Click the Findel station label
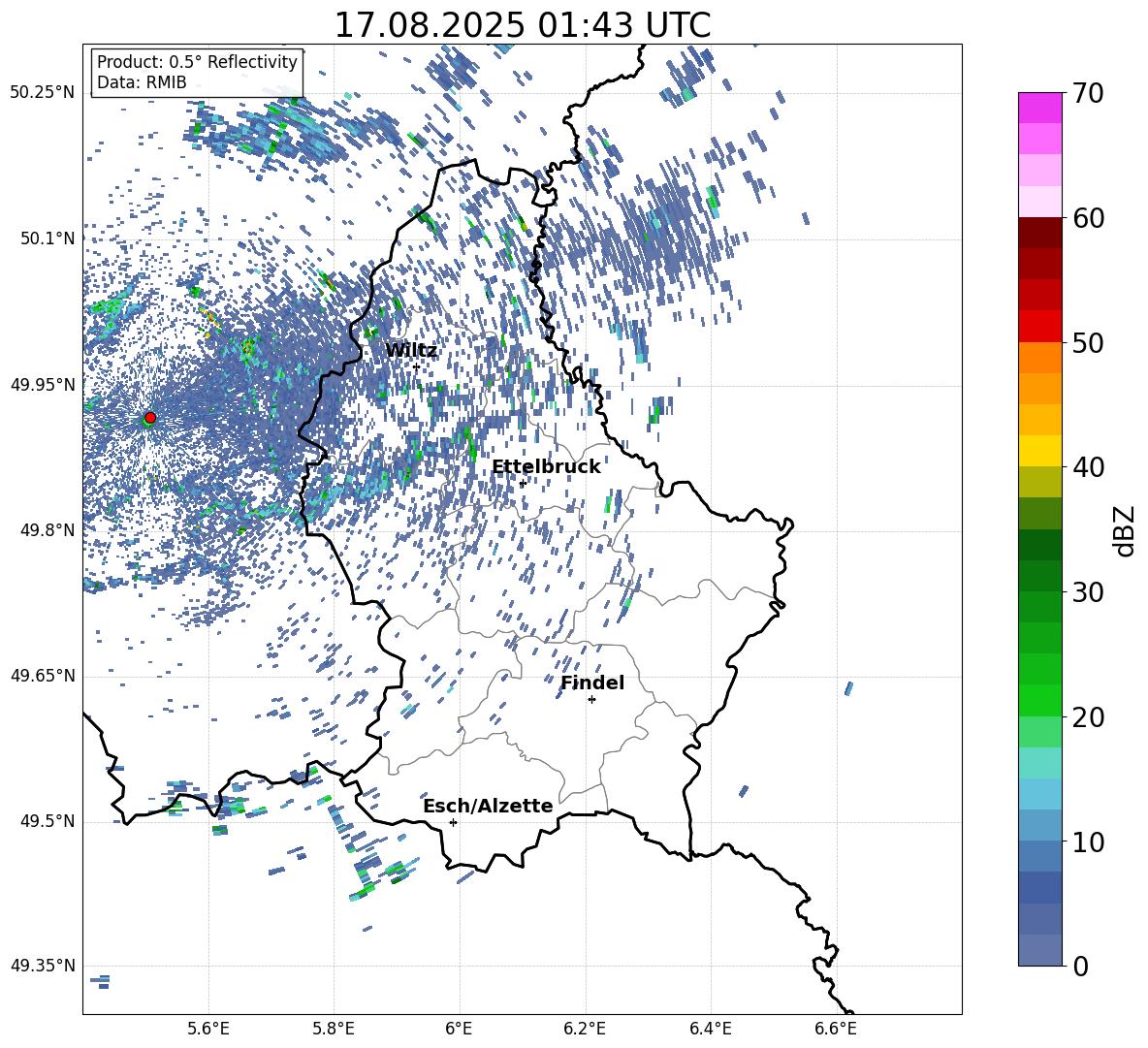 (592, 683)
